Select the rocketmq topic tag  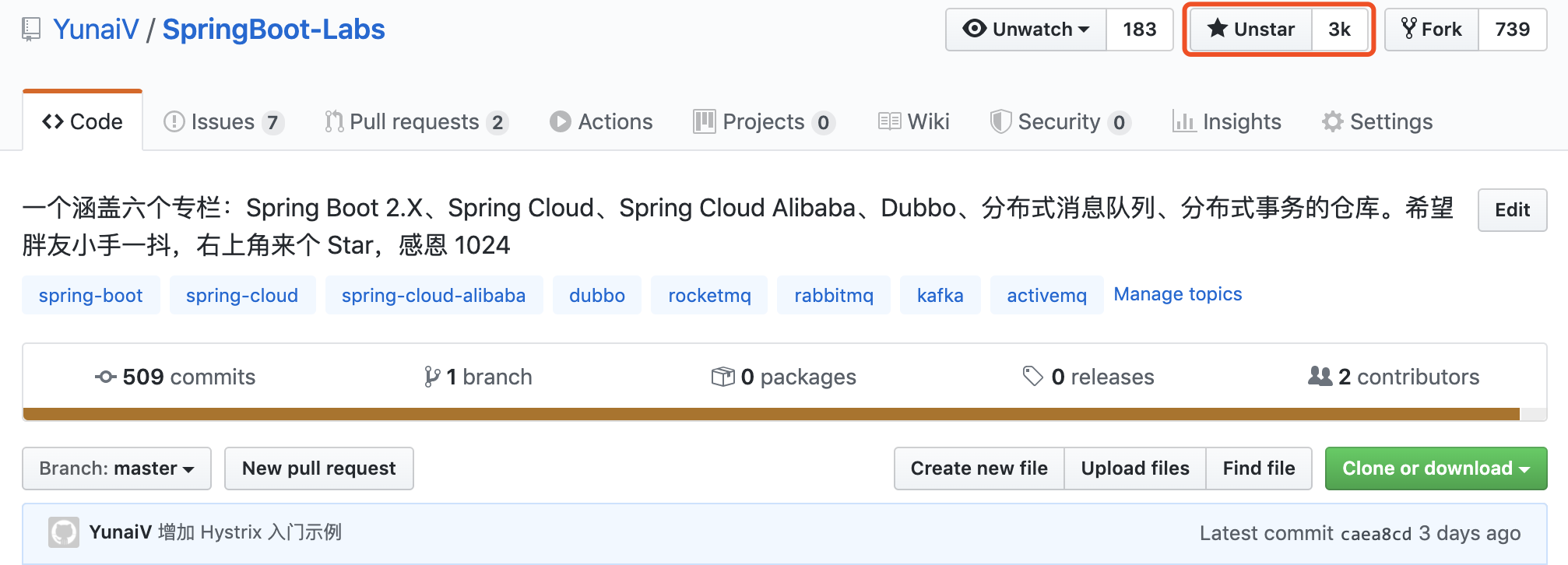[x=709, y=295]
